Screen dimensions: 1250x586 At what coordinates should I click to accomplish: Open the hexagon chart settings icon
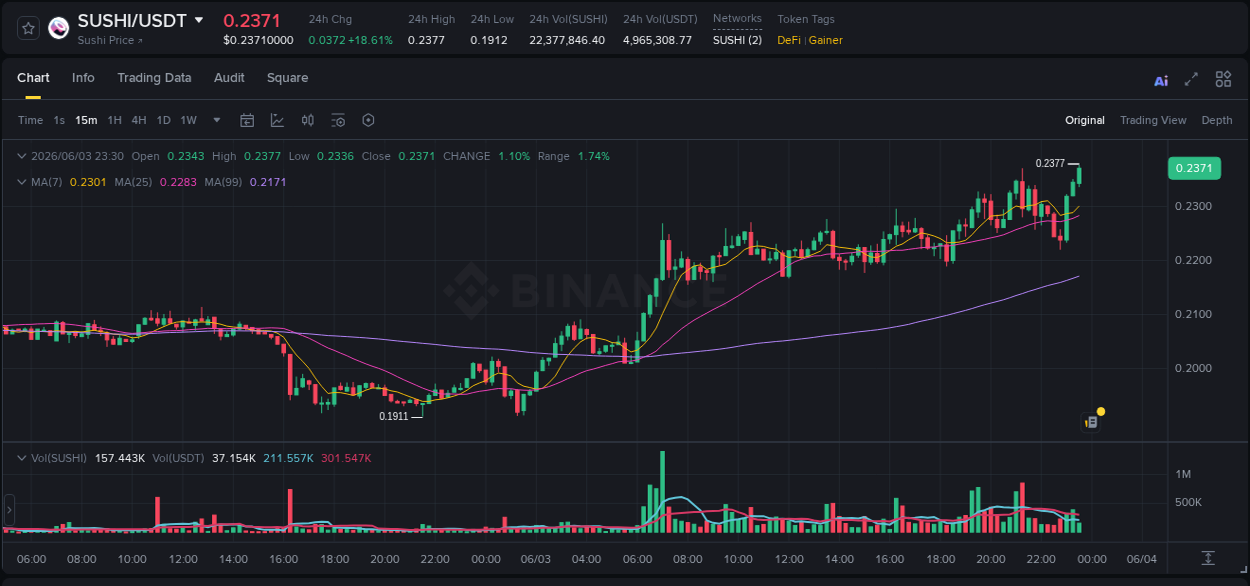368,120
